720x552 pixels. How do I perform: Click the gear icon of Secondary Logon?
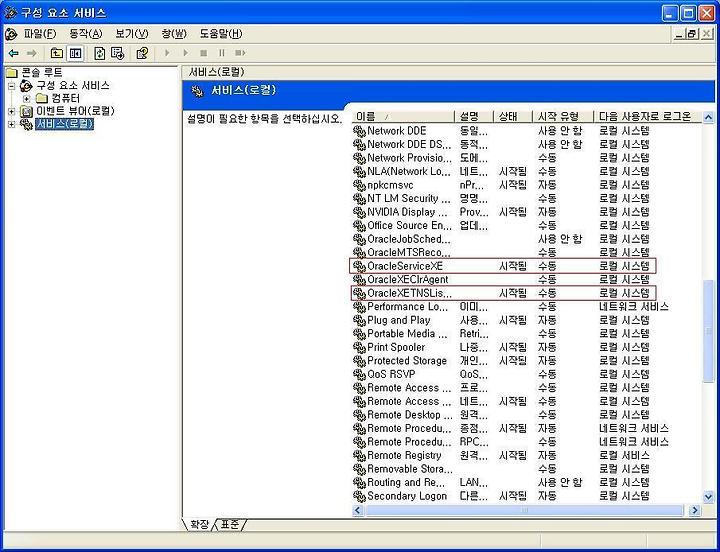359,496
